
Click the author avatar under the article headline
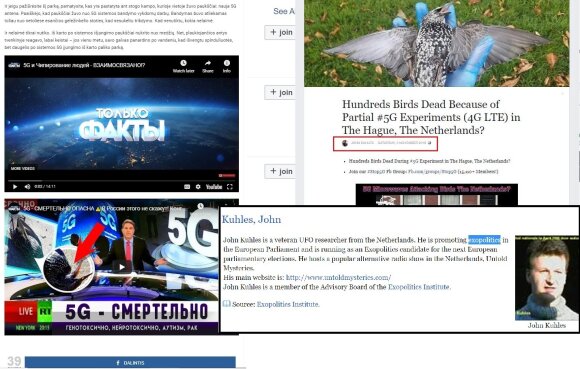coord(345,143)
